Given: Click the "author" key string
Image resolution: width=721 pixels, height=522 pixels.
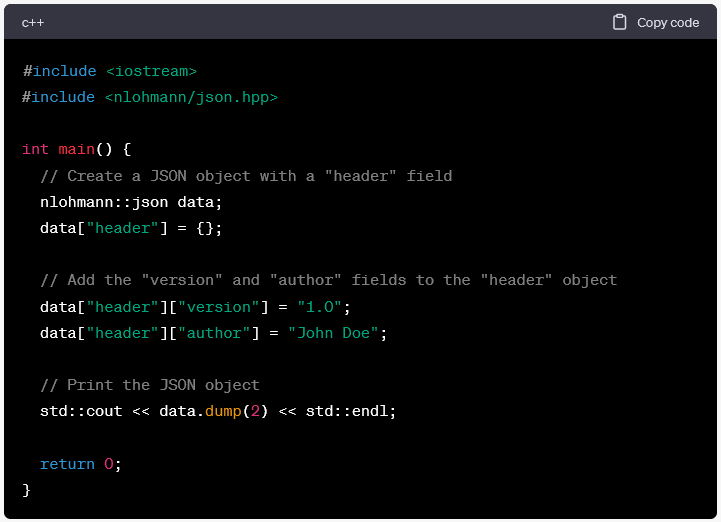Looking at the screenshot, I should pyautogui.click(x=214, y=333).
